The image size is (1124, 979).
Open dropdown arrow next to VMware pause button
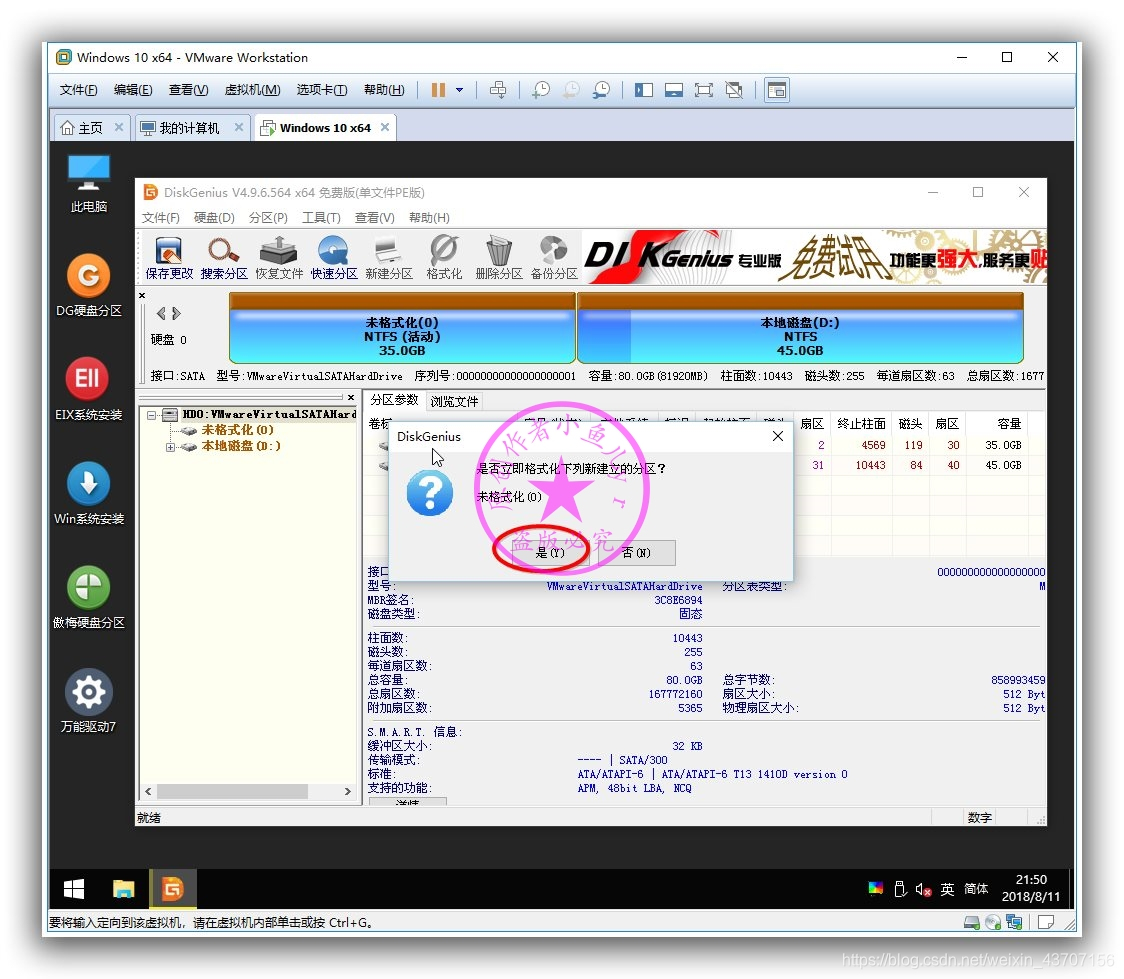click(x=459, y=90)
